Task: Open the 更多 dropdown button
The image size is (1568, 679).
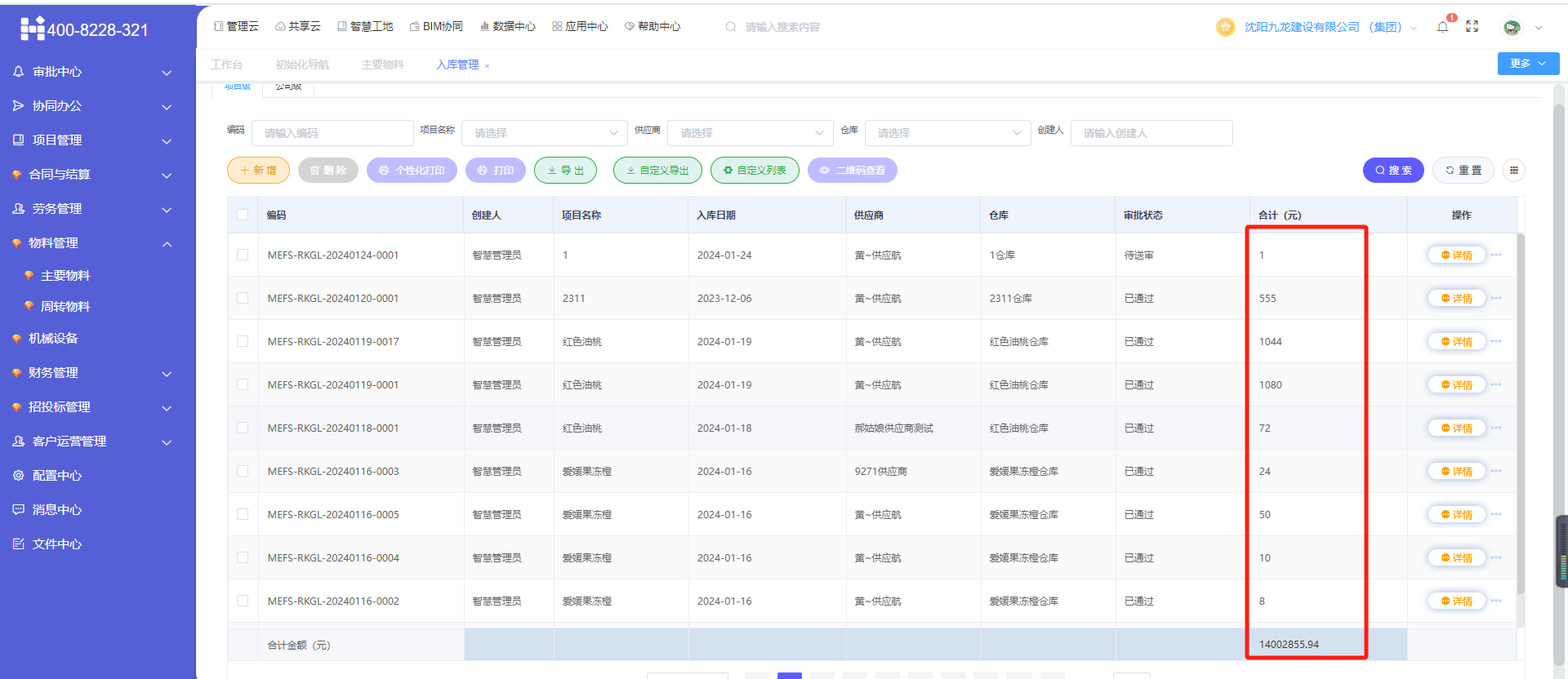Action: [x=1528, y=64]
